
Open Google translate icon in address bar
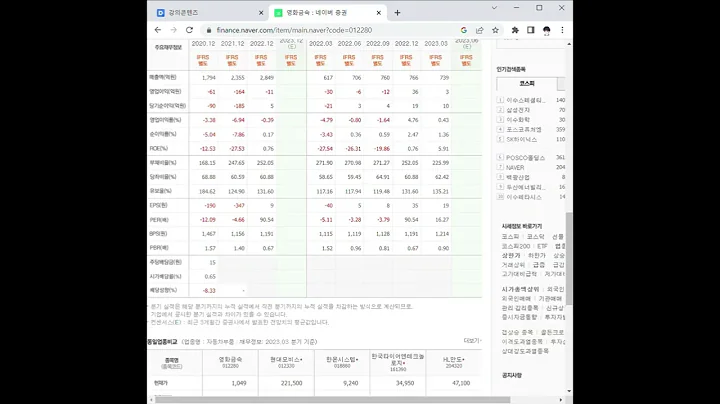pos(464,30)
